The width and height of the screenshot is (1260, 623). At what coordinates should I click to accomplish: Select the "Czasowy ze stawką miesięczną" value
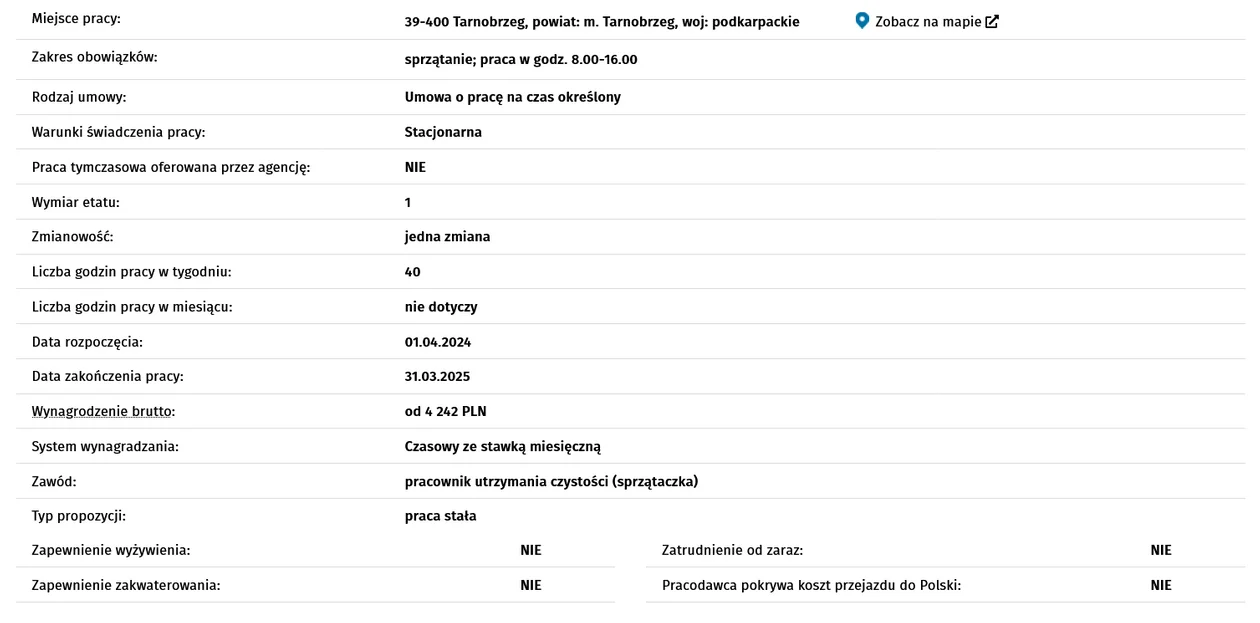(x=502, y=447)
